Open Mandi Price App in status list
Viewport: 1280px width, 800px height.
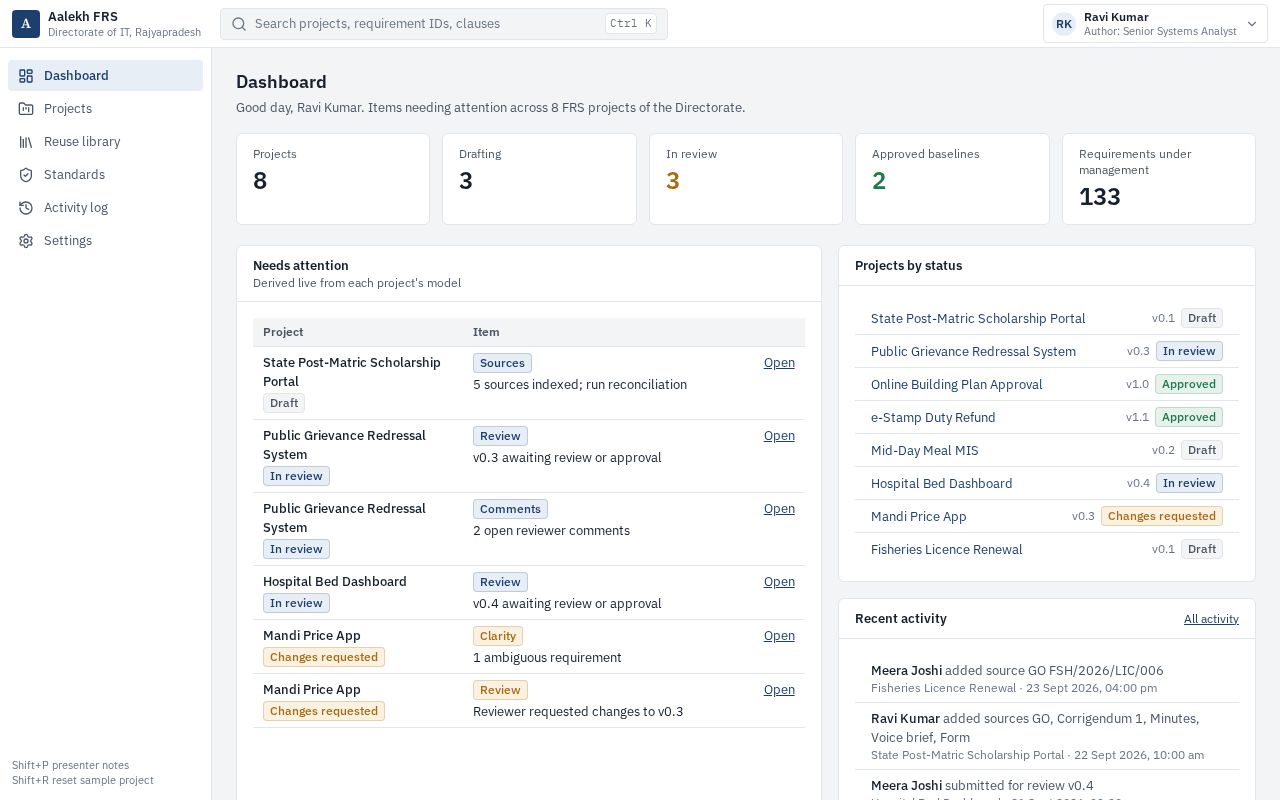[x=919, y=517]
